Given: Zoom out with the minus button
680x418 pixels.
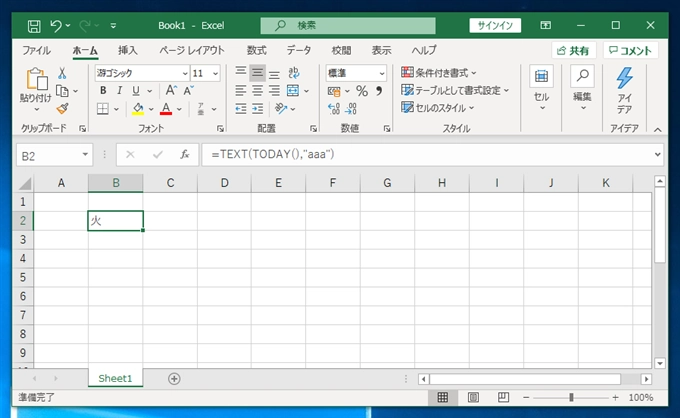Looking at the screenshot, I should coord(526,397).
